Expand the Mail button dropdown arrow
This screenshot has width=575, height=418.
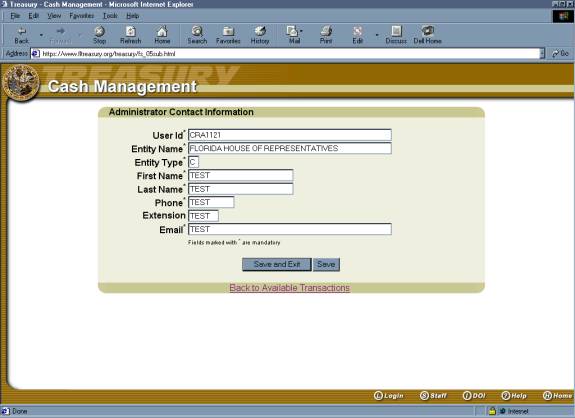coord(301,31)
